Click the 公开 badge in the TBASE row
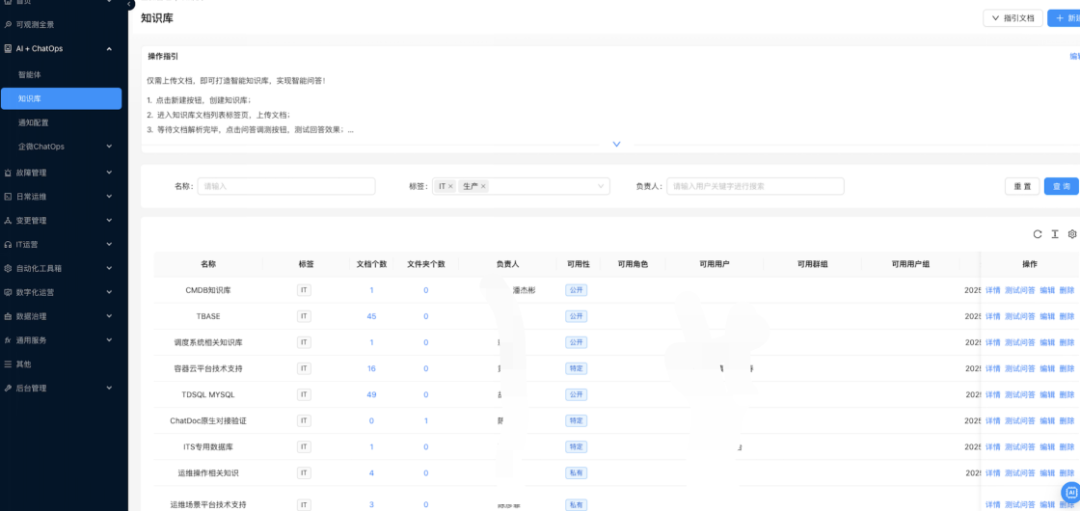 tap(577, 317)
